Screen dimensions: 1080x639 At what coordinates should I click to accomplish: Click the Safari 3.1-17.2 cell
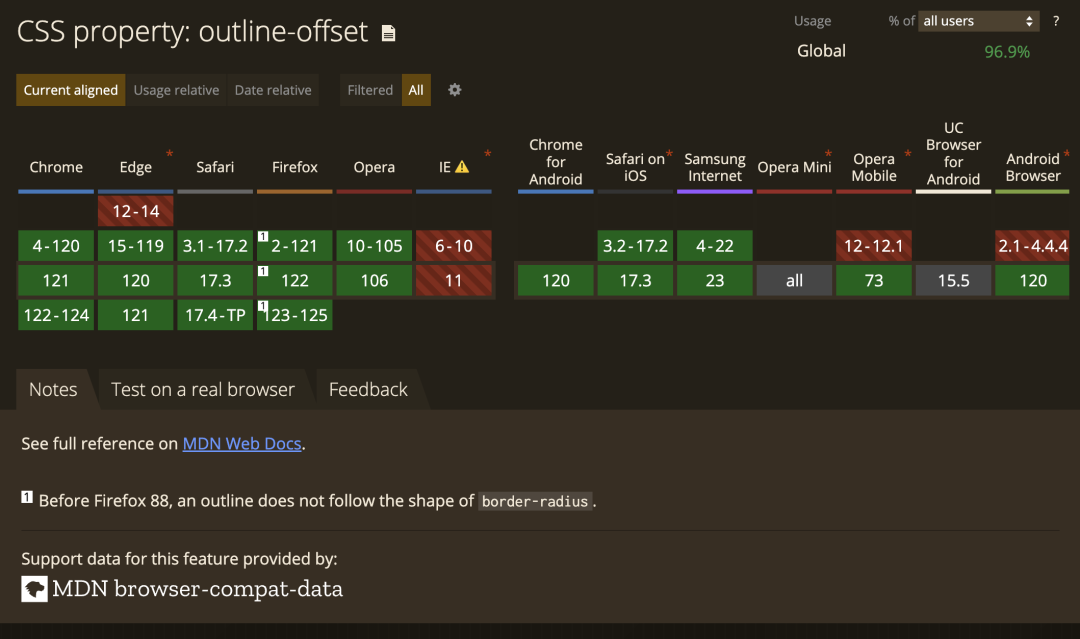tap(215, 246)
